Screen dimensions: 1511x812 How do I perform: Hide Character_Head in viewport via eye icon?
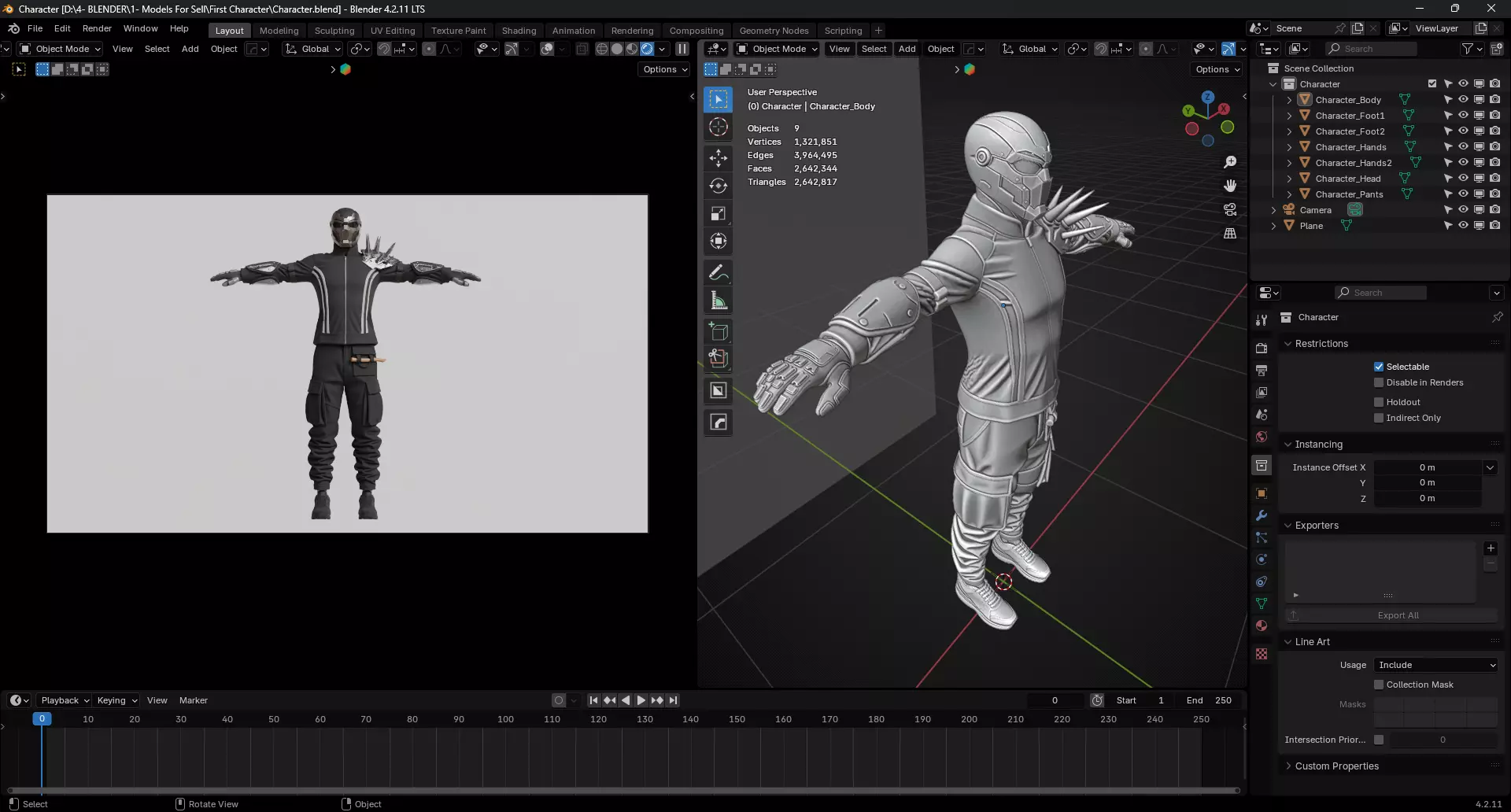click(x=1463, y=179)
